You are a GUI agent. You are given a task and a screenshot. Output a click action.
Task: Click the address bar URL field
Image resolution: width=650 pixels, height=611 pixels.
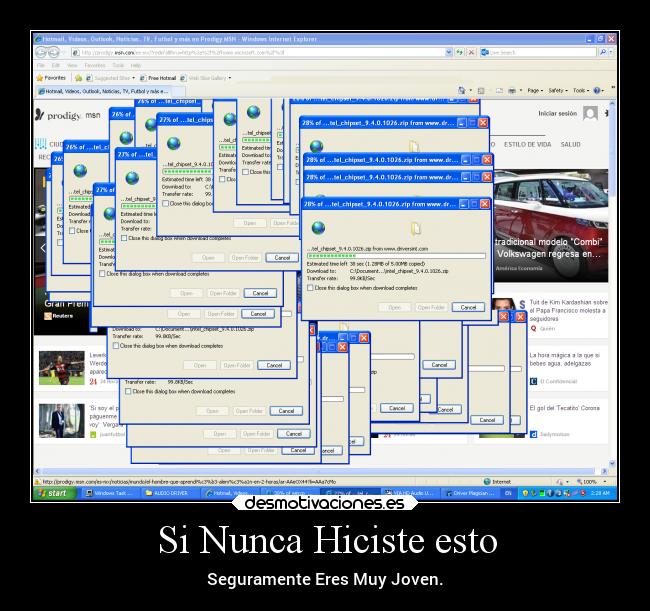point(258,52)
